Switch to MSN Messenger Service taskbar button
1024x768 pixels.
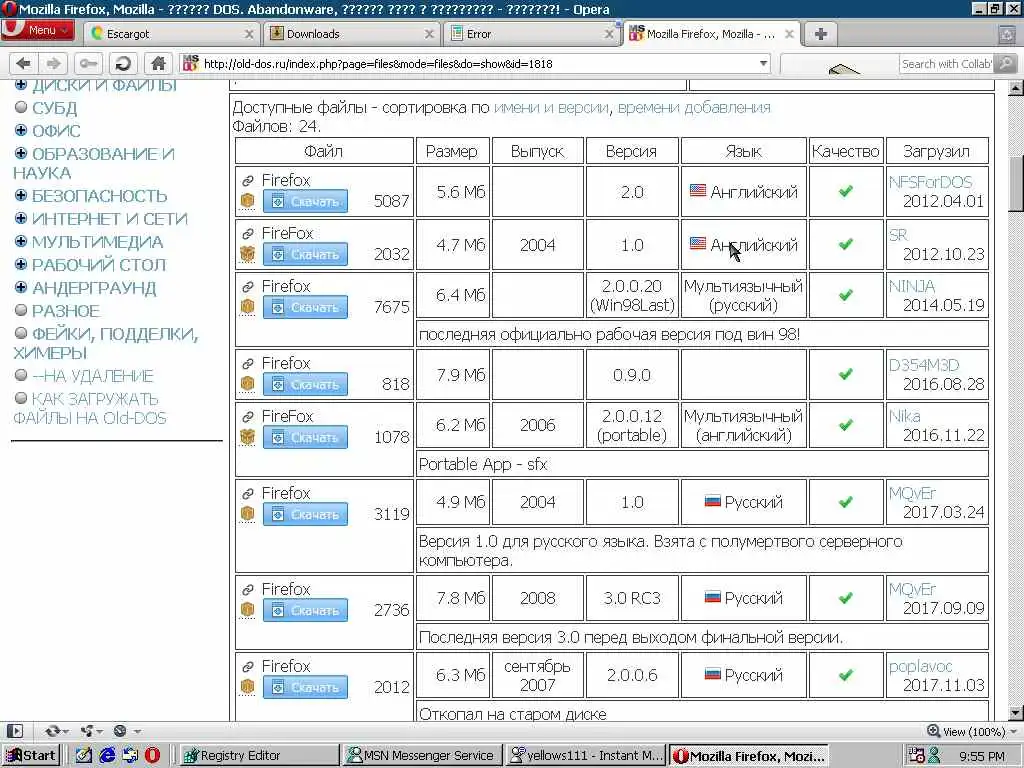coord(422,756)
